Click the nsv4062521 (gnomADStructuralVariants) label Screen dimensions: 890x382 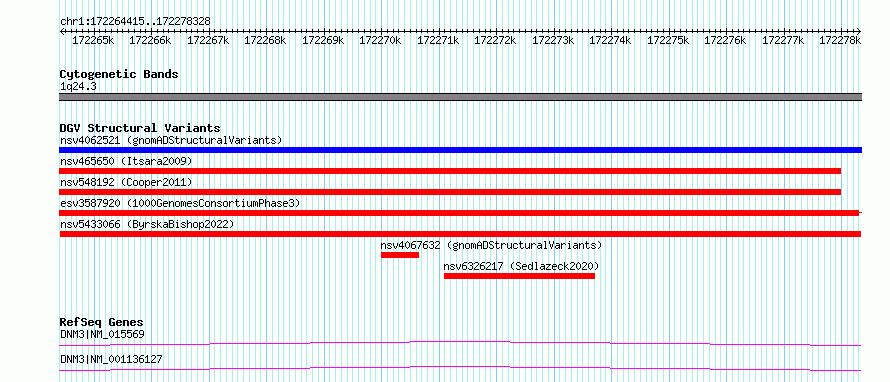tap(171, 140)
